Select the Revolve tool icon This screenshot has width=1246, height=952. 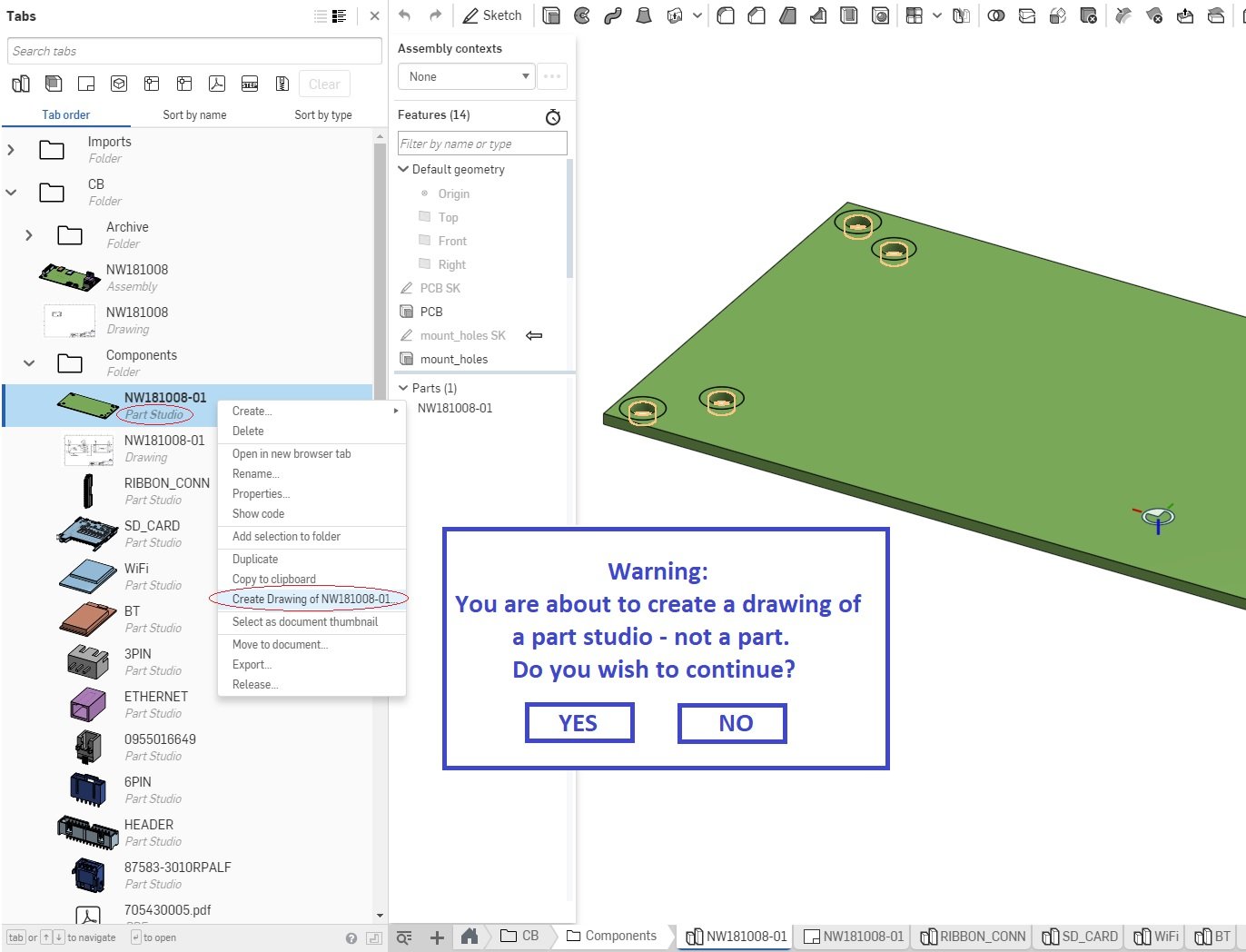pyautogui.click(x=582, y=15)
